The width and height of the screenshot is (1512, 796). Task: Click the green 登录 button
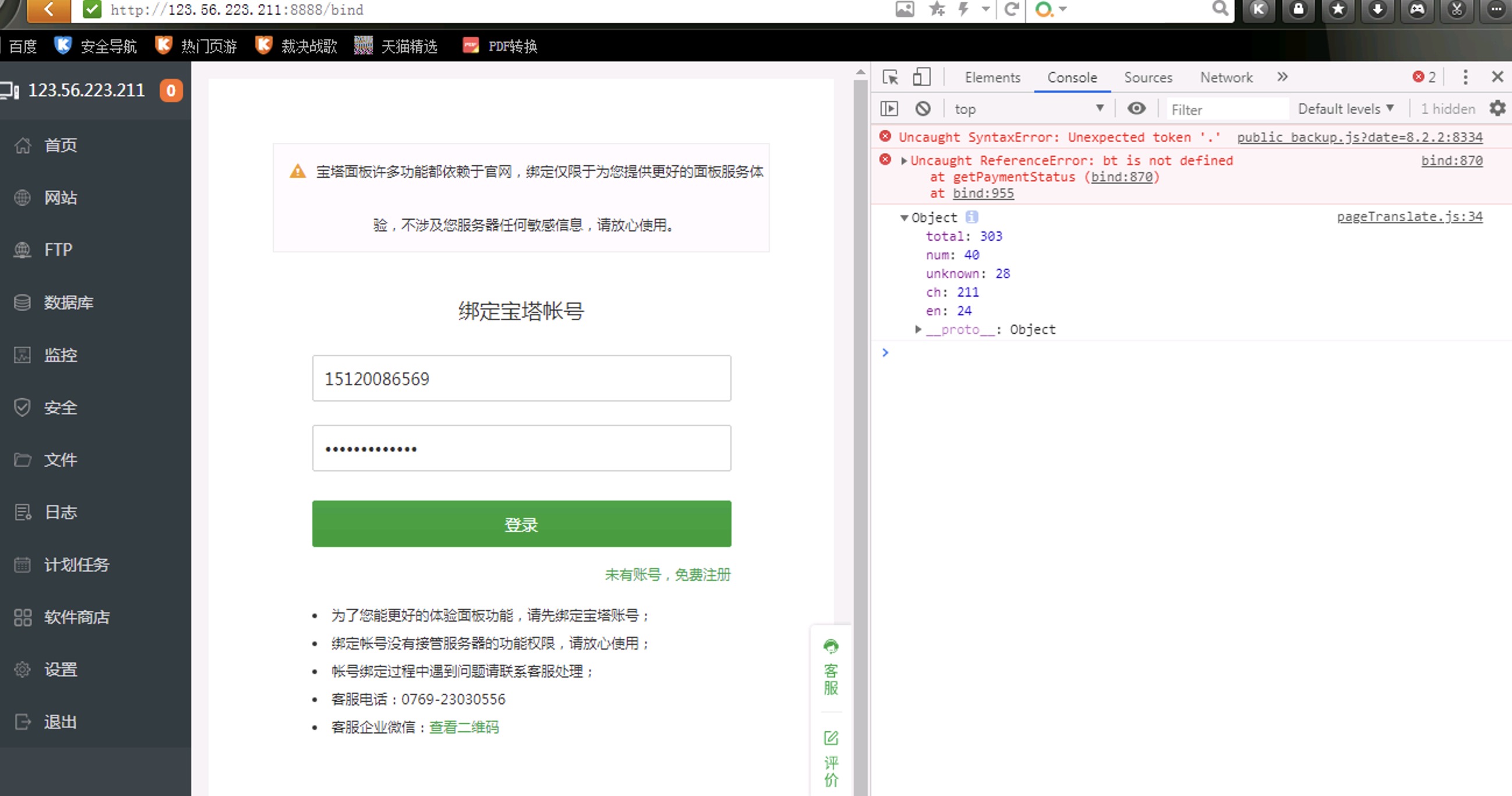521,523
